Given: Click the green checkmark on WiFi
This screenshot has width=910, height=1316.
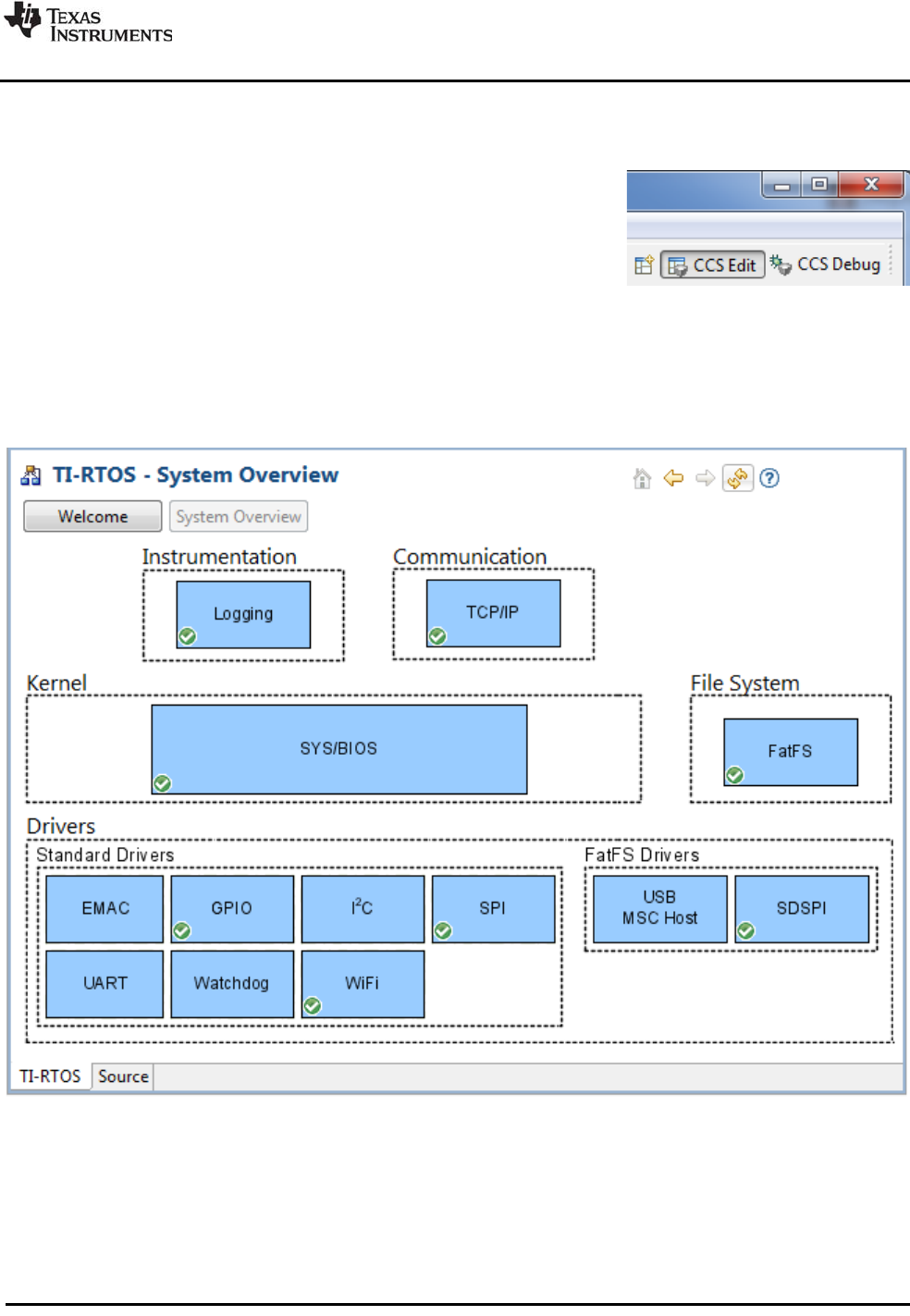Looking at the screenshot, I should pyautogui.click(x=313, y=1005).
